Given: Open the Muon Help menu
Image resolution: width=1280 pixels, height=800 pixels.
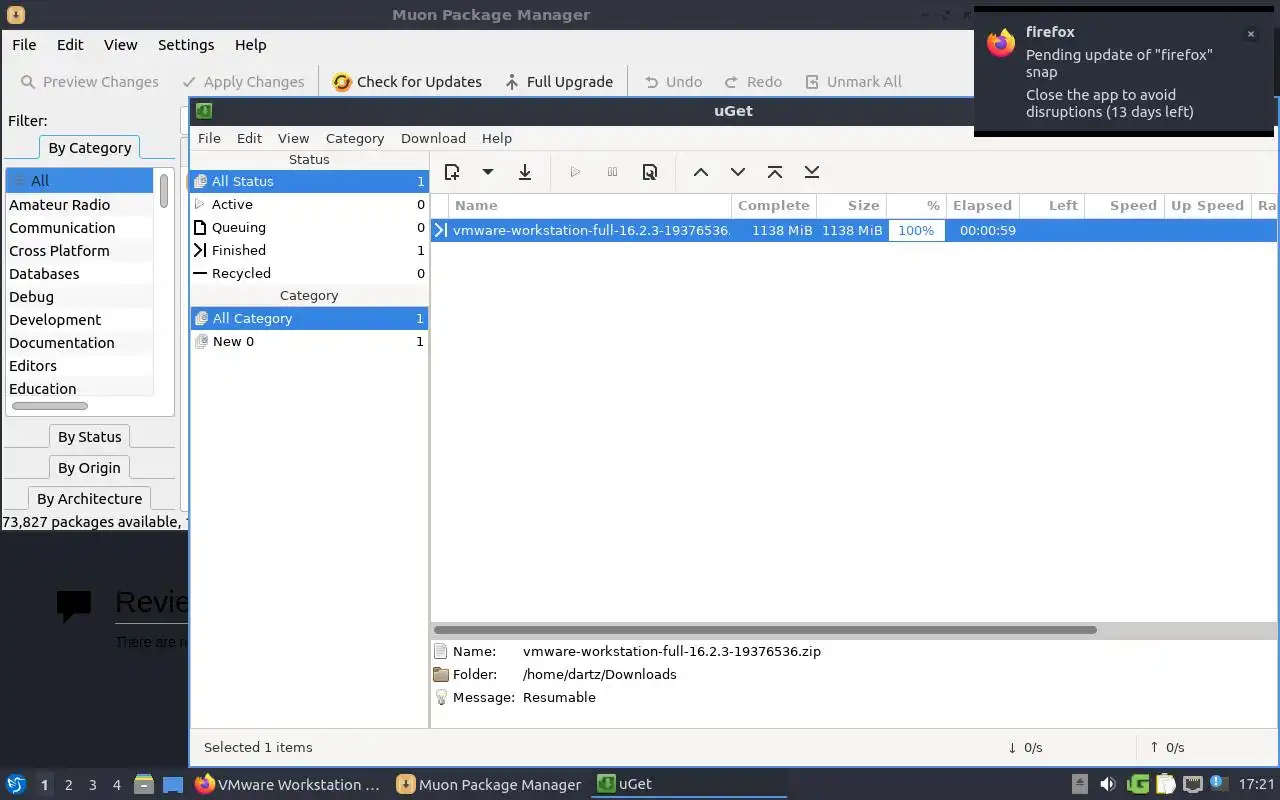Looking at the screenshot, I should coord(250,45).
